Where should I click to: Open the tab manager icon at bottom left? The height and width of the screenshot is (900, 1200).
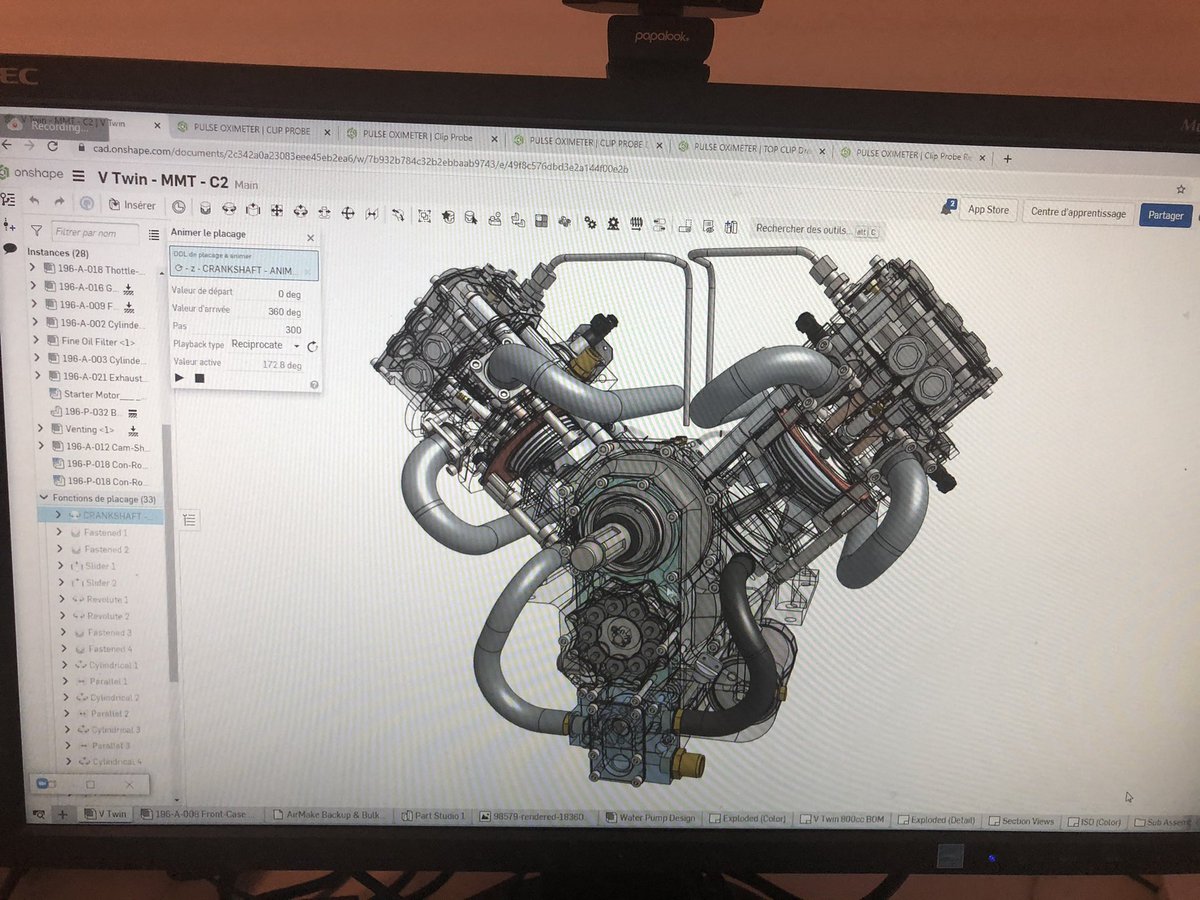pyautogui.click(x=39, y=814)
